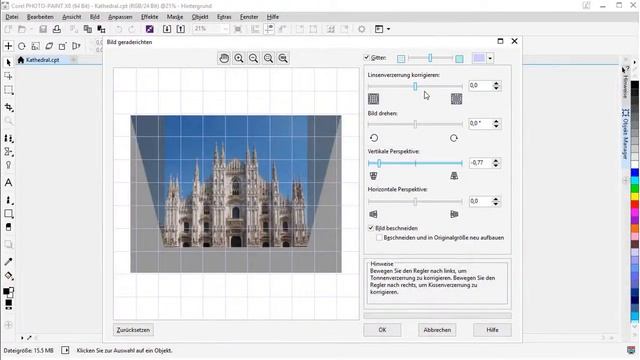Viewport: 640px width, 360px height.
Task: Open the grid color dropdown arrow
Action: click(x=490, y=58)
